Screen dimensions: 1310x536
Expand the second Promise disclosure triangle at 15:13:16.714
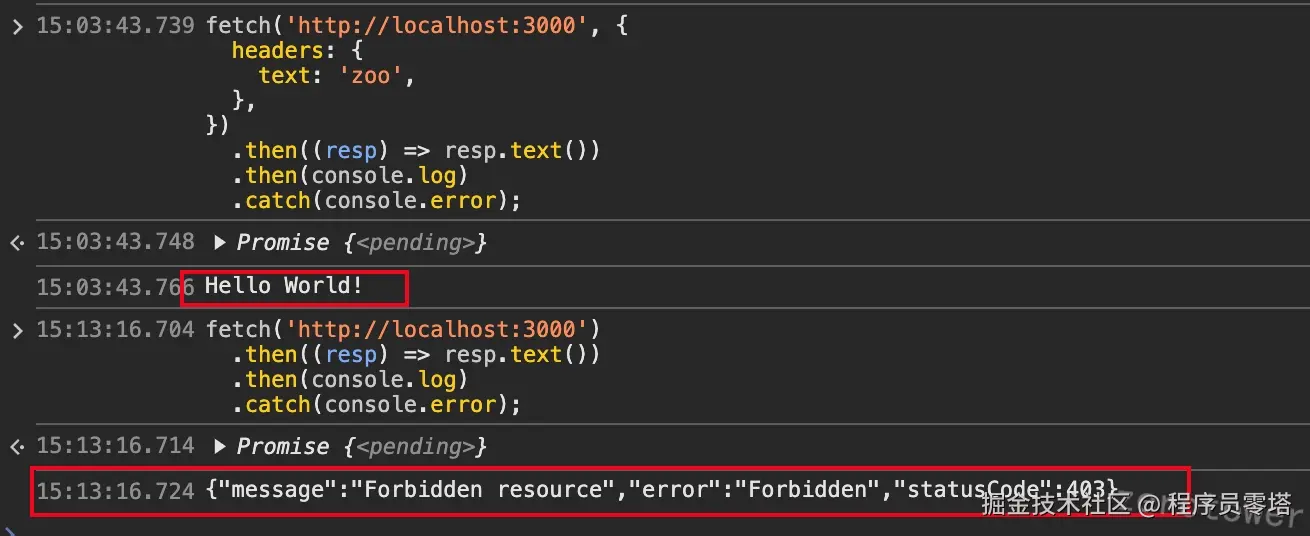tap(220, 447)
